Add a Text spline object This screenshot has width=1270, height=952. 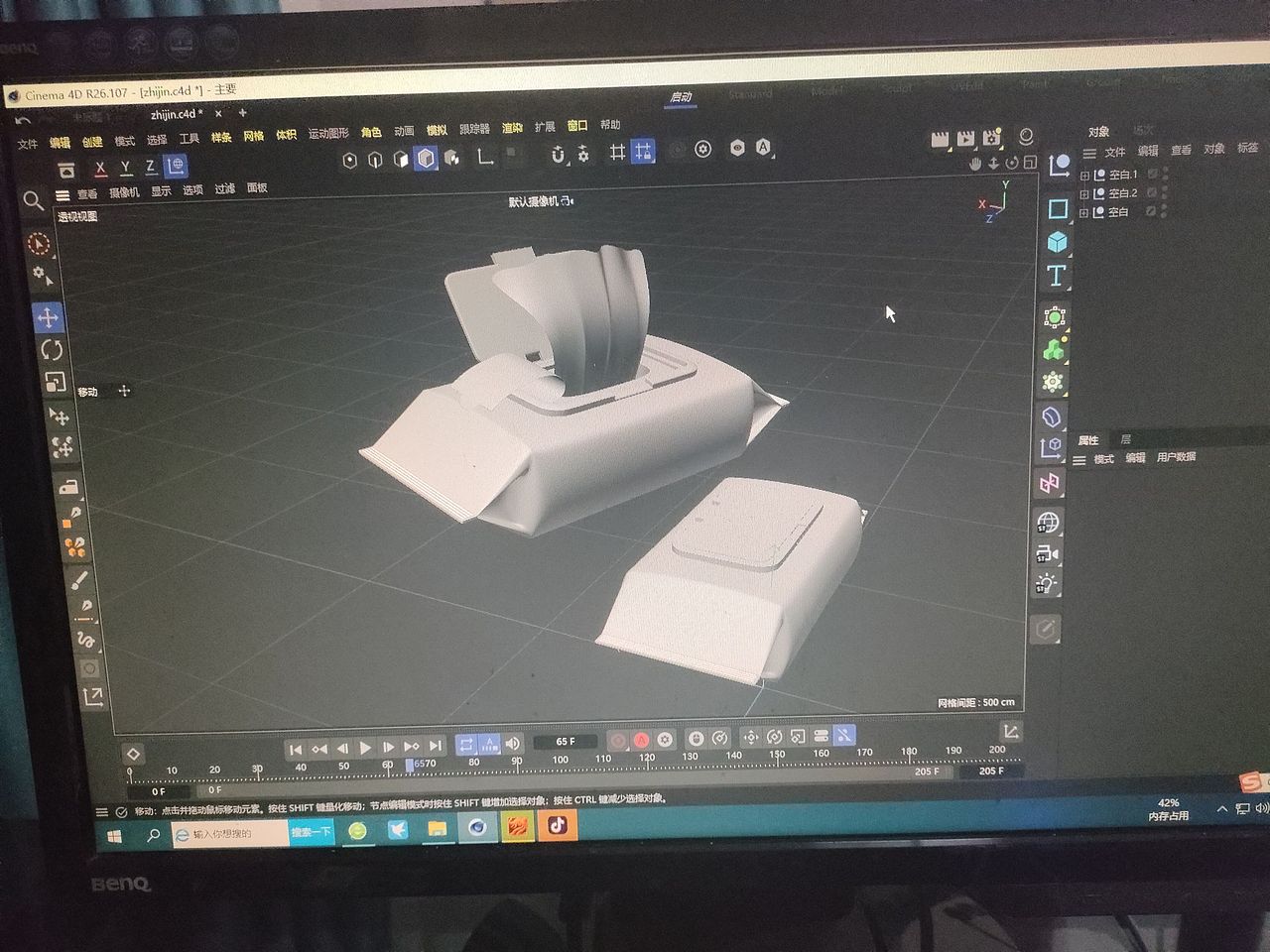(x=1057, y=276)
